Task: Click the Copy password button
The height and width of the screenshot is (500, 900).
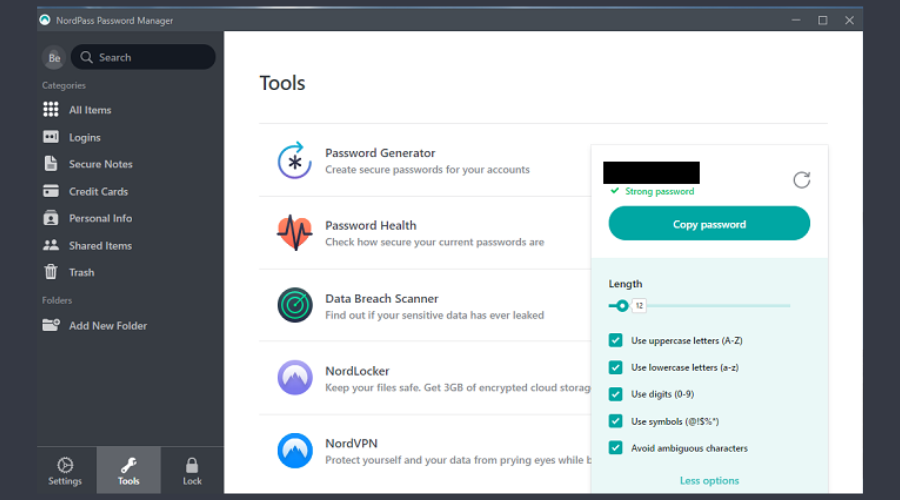Action: pyautogui.click(x=709, y=223)
